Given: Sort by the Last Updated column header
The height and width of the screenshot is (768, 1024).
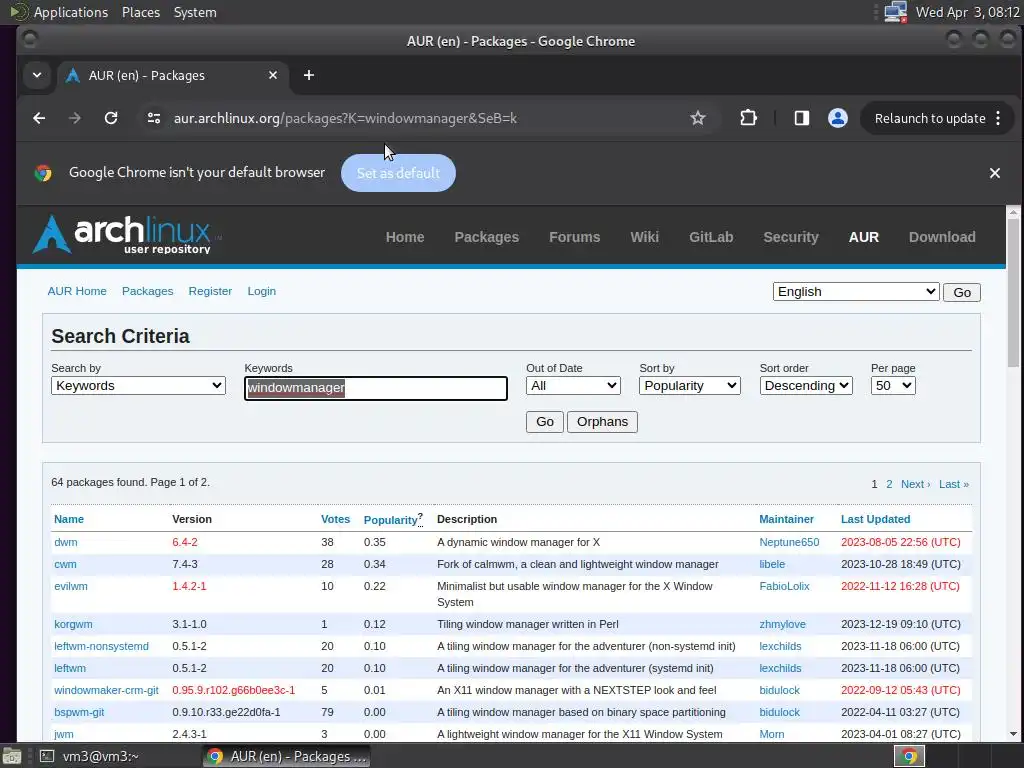Looking at the screenshot, I should 875,519.
